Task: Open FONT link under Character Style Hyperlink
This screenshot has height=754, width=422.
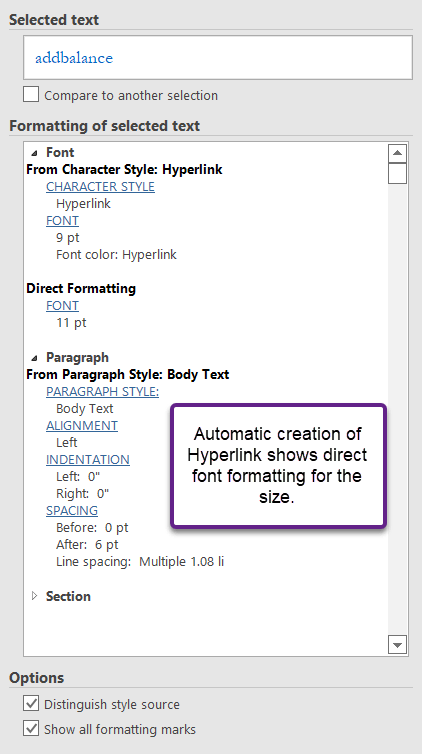Action: coord(62,221)
